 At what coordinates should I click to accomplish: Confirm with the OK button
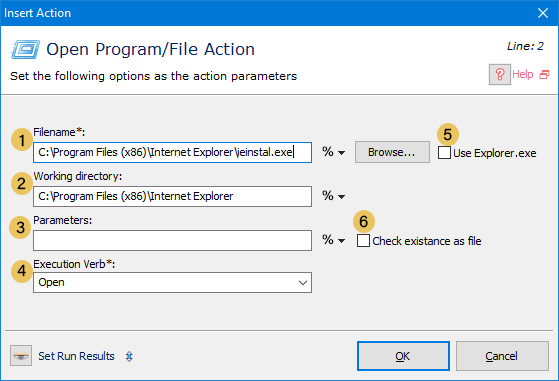pos(403,356)
